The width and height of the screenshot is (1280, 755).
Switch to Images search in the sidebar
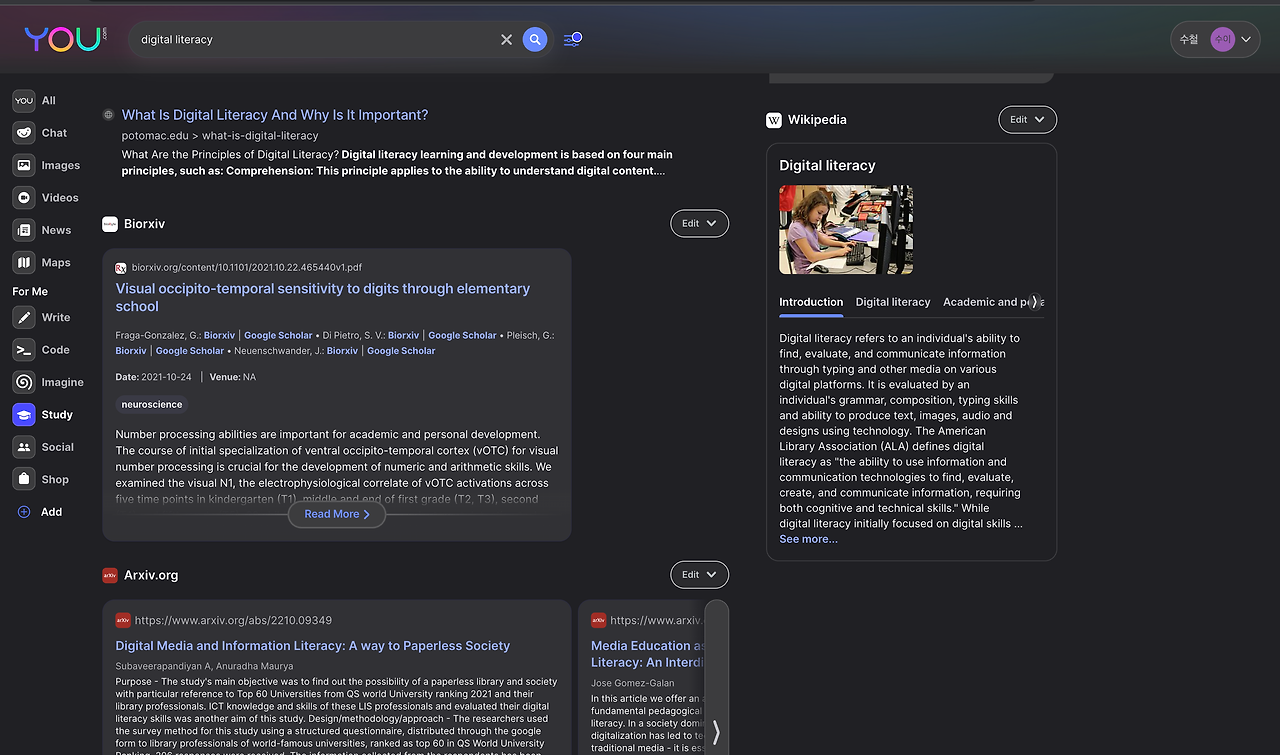46,165
